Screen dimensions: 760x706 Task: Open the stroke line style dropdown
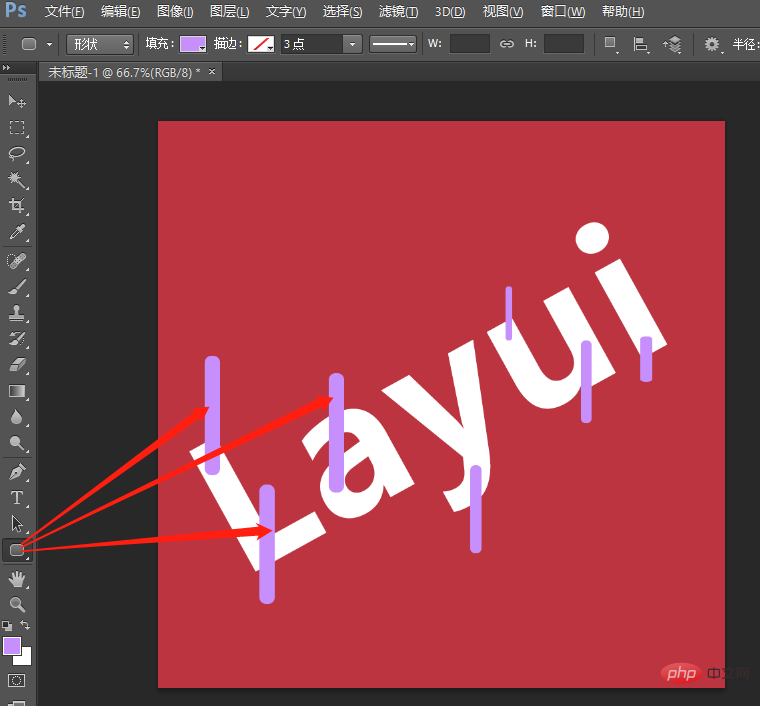[x=393, y=44]
